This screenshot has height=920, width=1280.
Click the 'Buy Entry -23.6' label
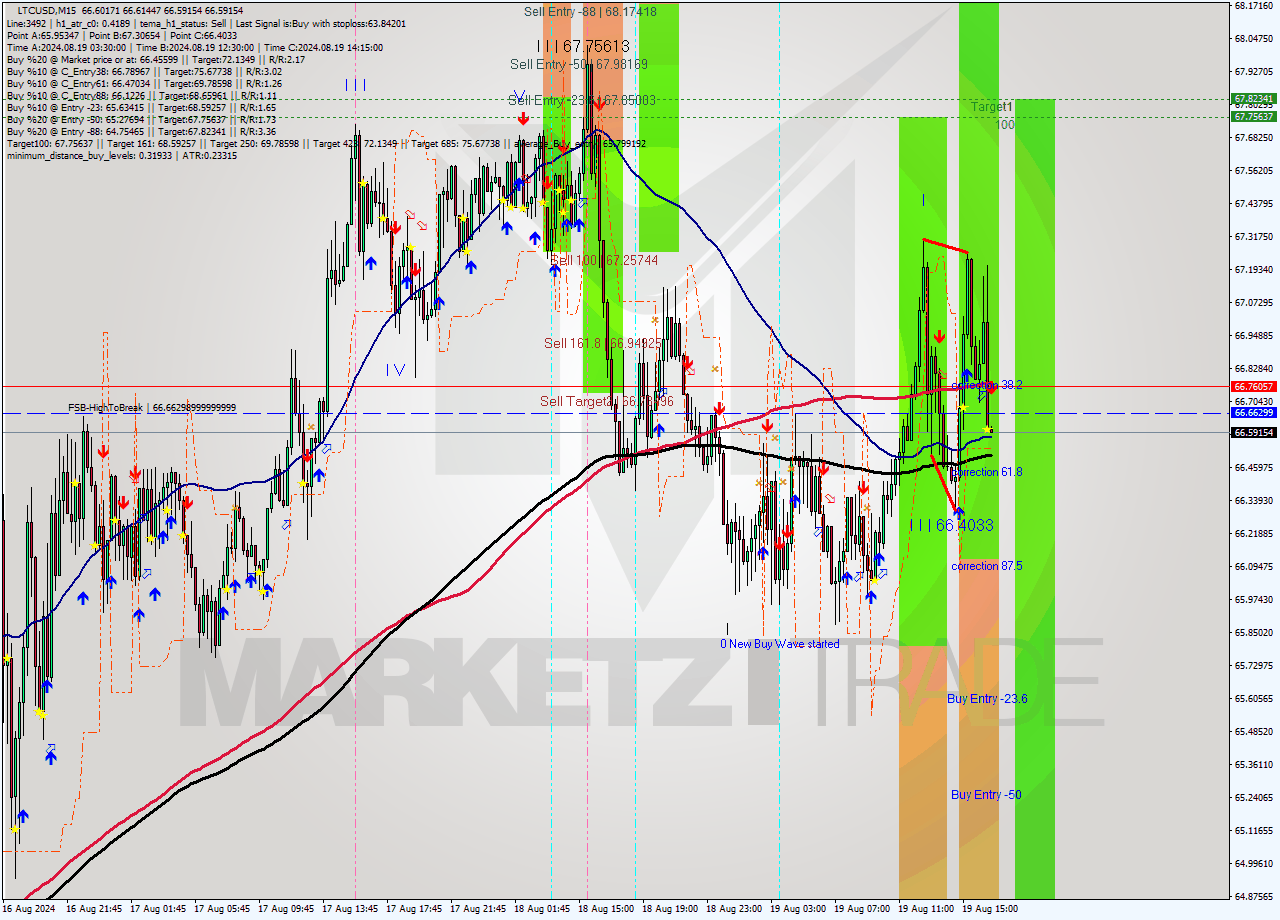pyautogui.click(x=987, y=699)
